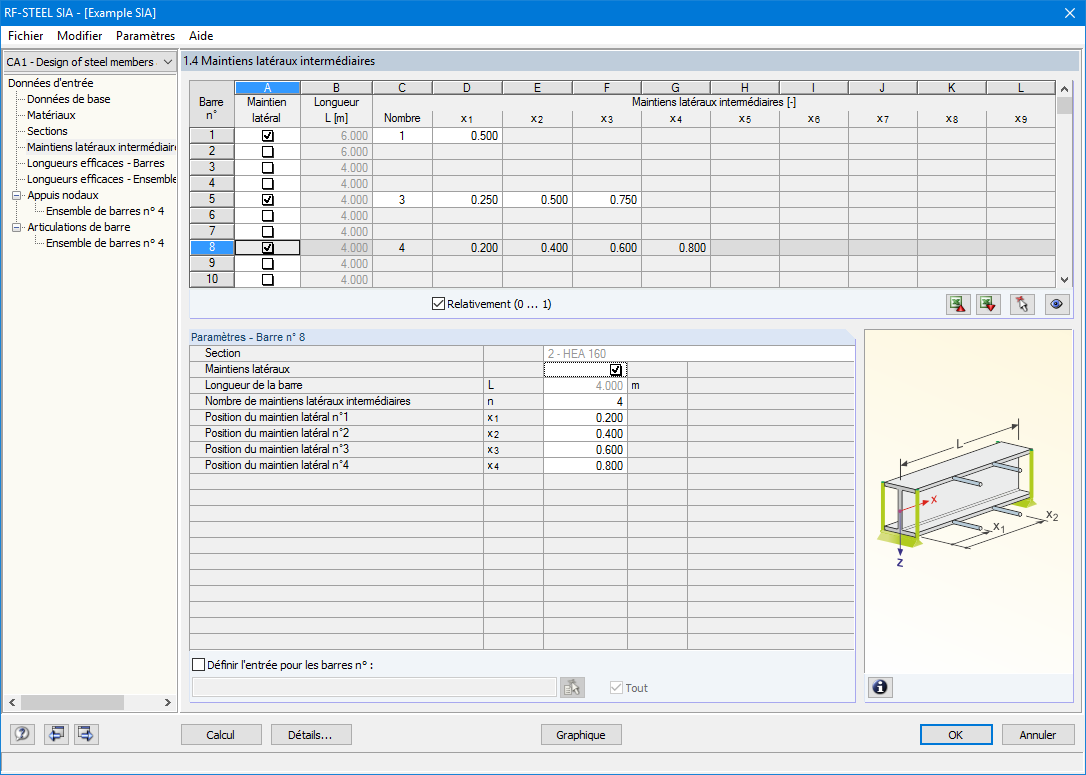This screenshot has width=1086, height=775.
Task: Toggle Maintiens latéraux checkbox in parameters panel
Action: coord(616,370)
